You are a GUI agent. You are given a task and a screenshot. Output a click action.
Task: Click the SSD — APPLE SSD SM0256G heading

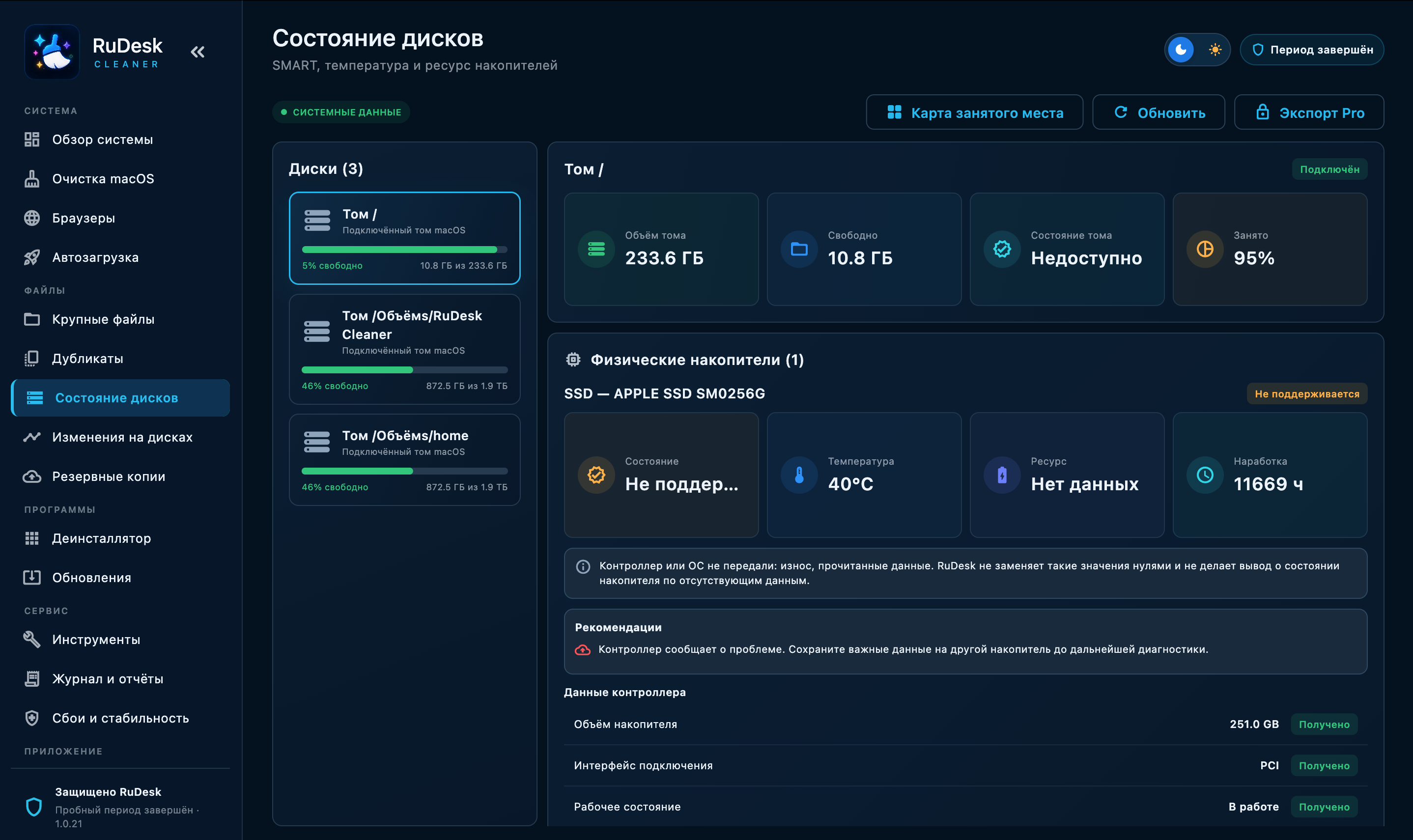point(665,393)
